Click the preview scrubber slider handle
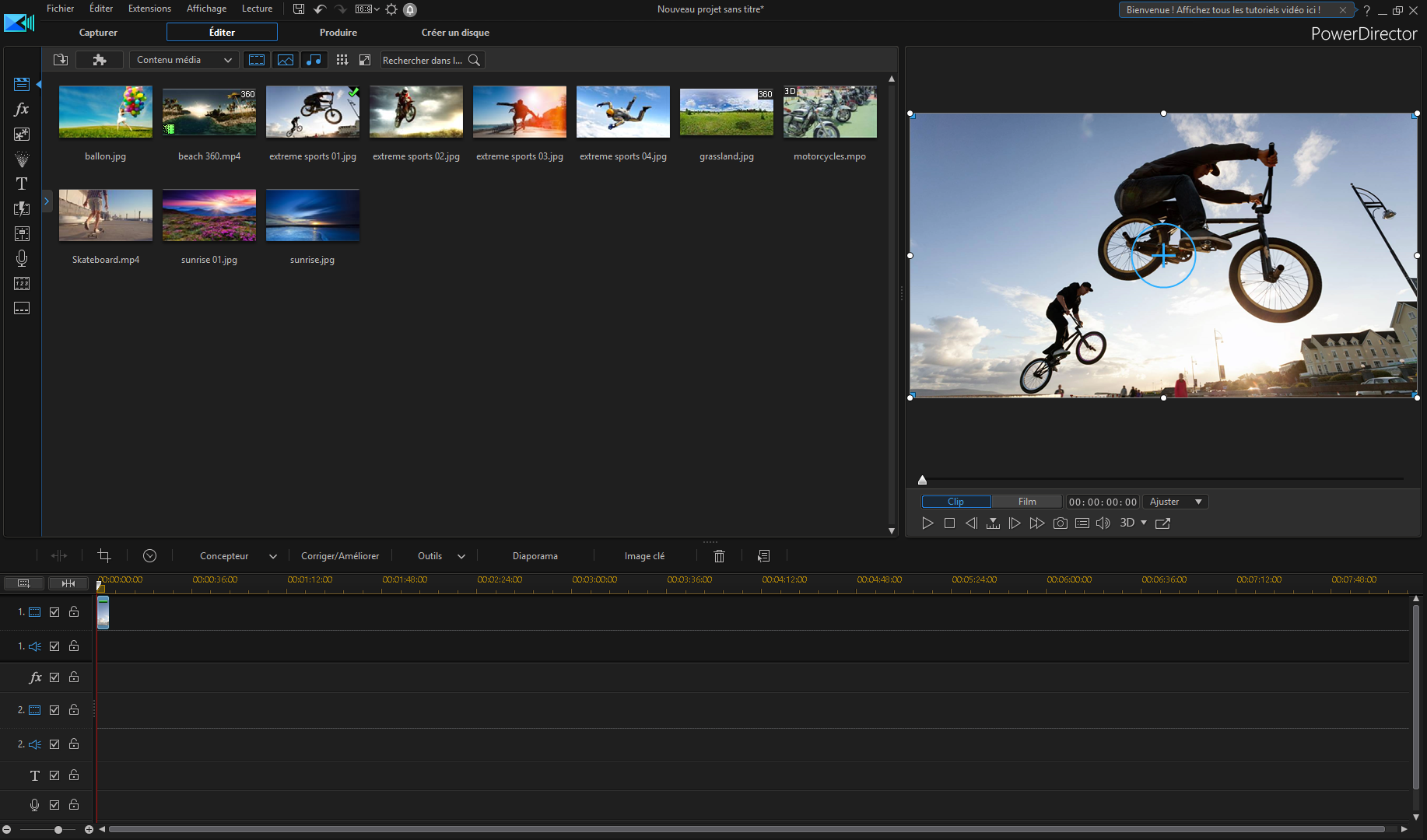The image size is (1427, 840). [922, 480]
